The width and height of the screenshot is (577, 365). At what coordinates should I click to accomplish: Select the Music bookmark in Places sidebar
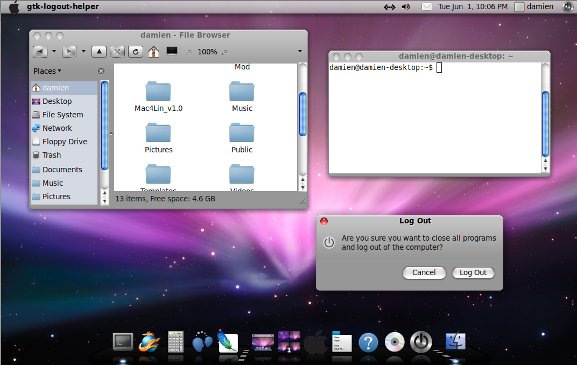64,183
